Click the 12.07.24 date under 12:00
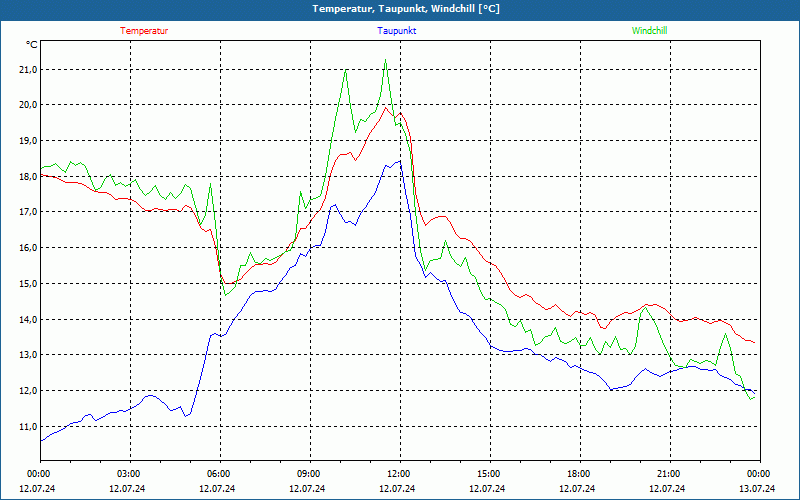 [x=397, y=488]
